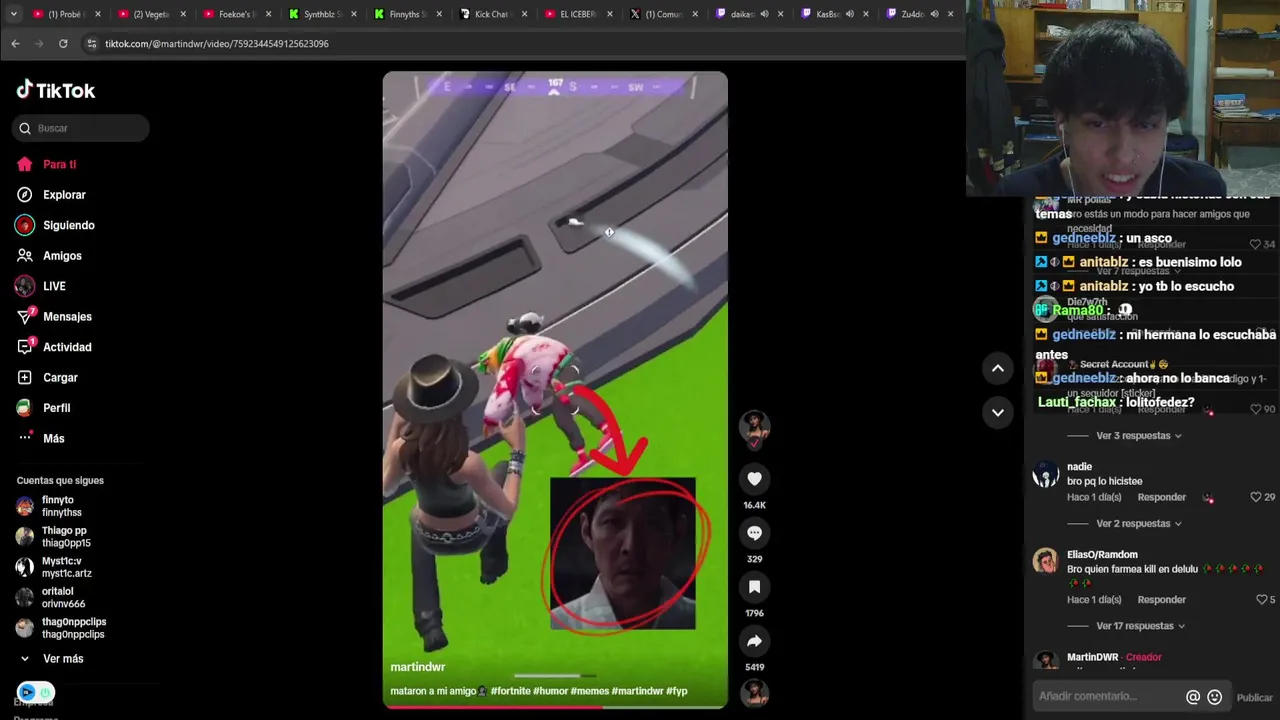Click the tiktok.com address bar URL
Image resolution: width=1280 pixels, height=720 pixels.
tap(216, 44)
